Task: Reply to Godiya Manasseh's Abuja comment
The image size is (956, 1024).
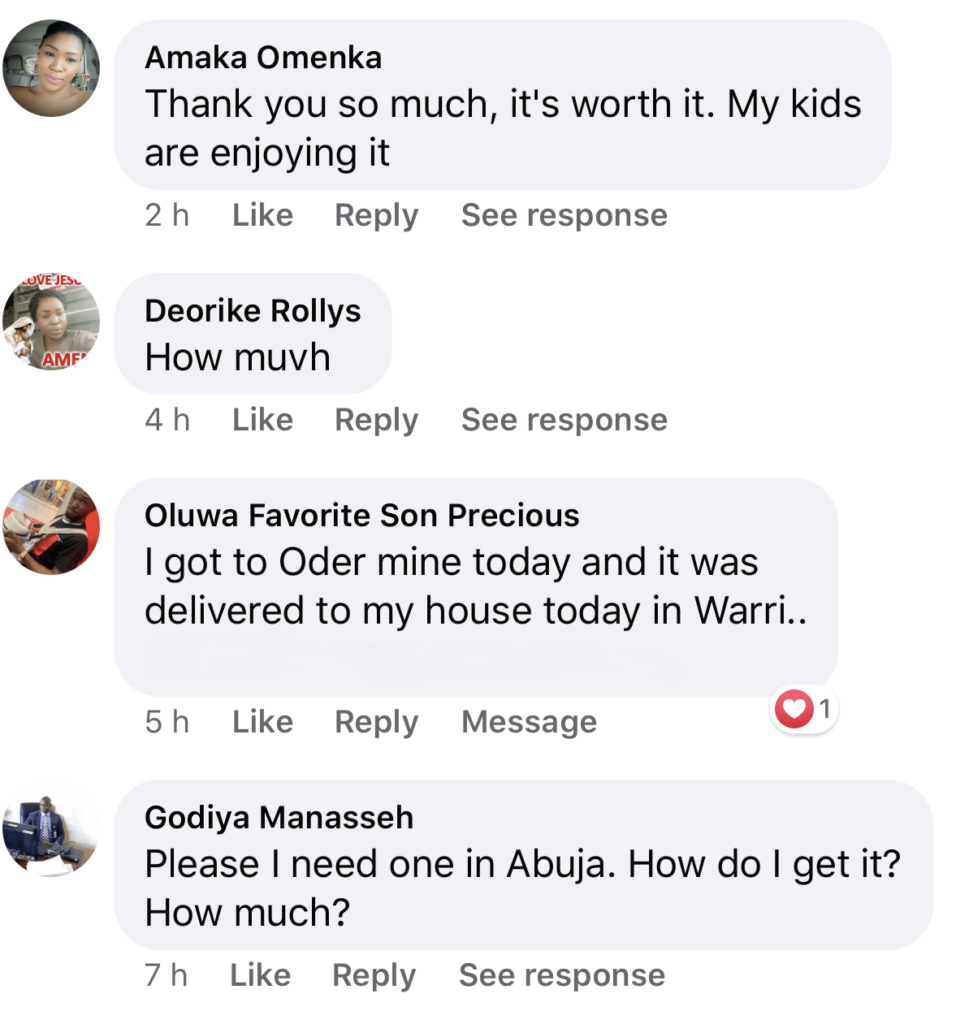Action: 374,975
